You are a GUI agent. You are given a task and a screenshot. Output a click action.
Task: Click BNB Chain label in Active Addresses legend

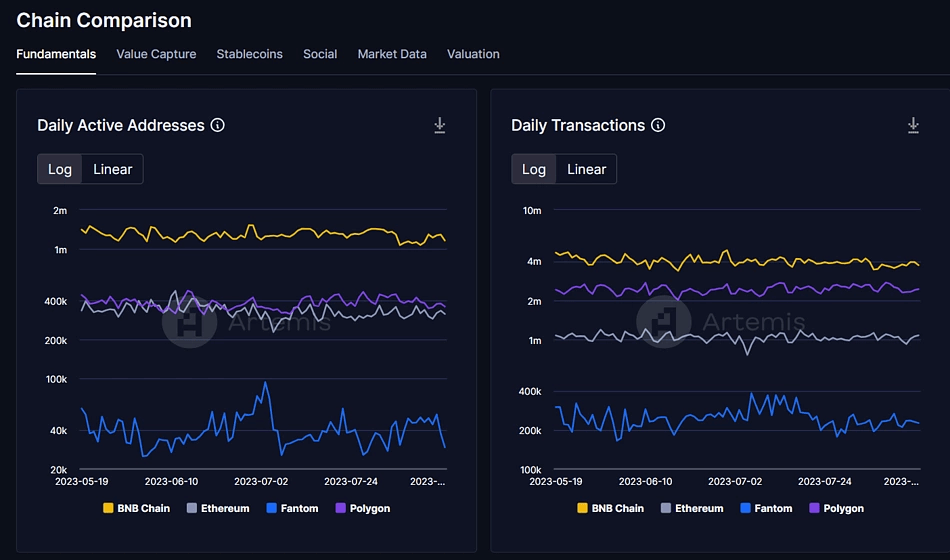[144, 508]
